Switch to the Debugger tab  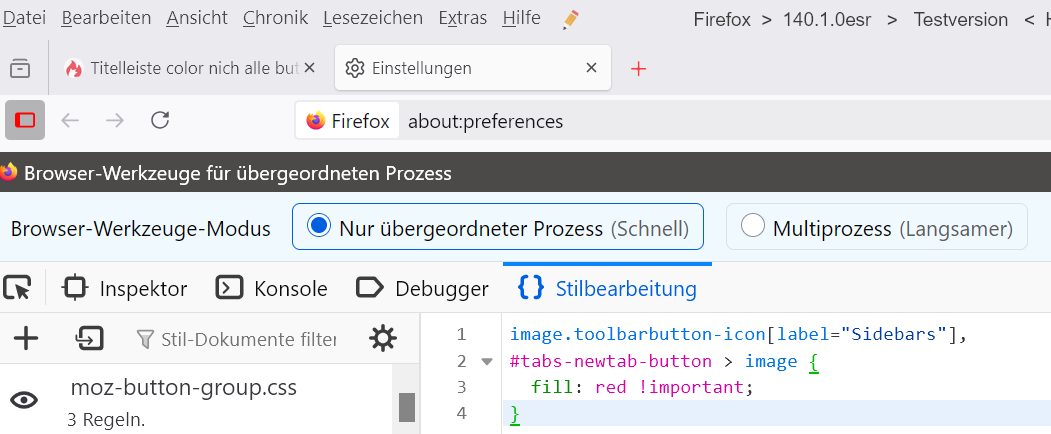[422, 289]
